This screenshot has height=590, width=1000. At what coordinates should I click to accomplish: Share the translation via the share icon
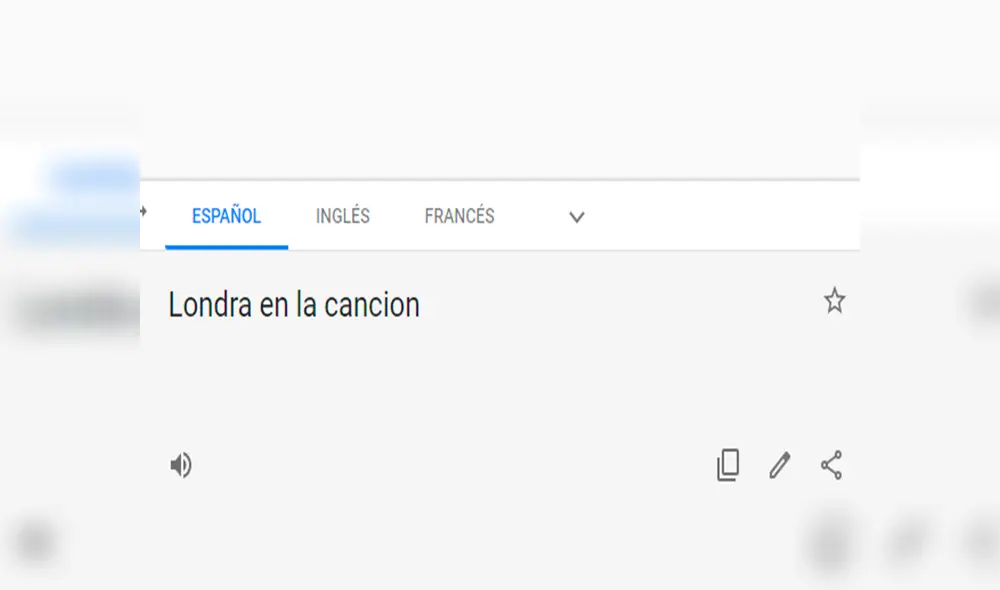pos(831,465)
